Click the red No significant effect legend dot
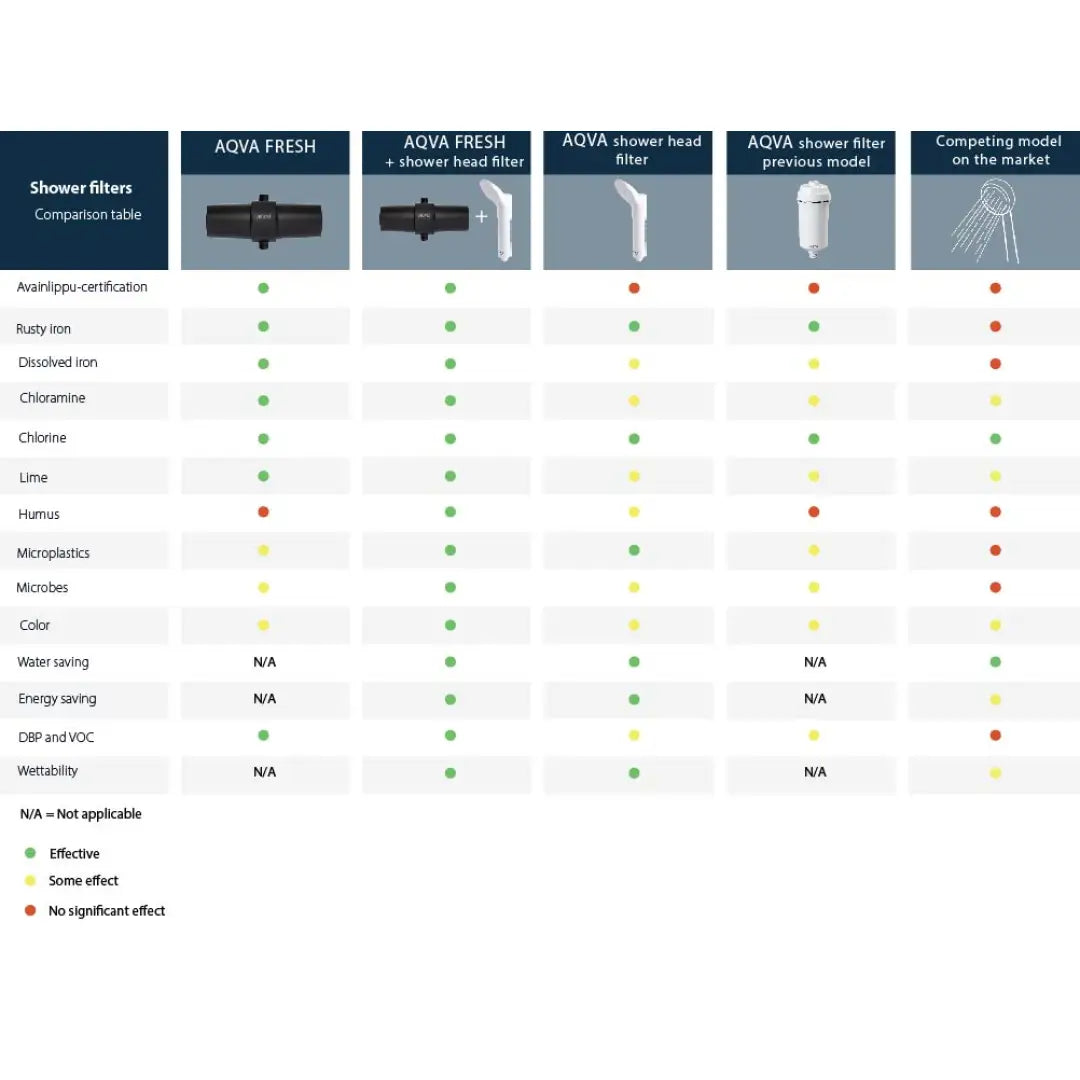Screen dimensions: 1080x1080 [x=30, y=910]
